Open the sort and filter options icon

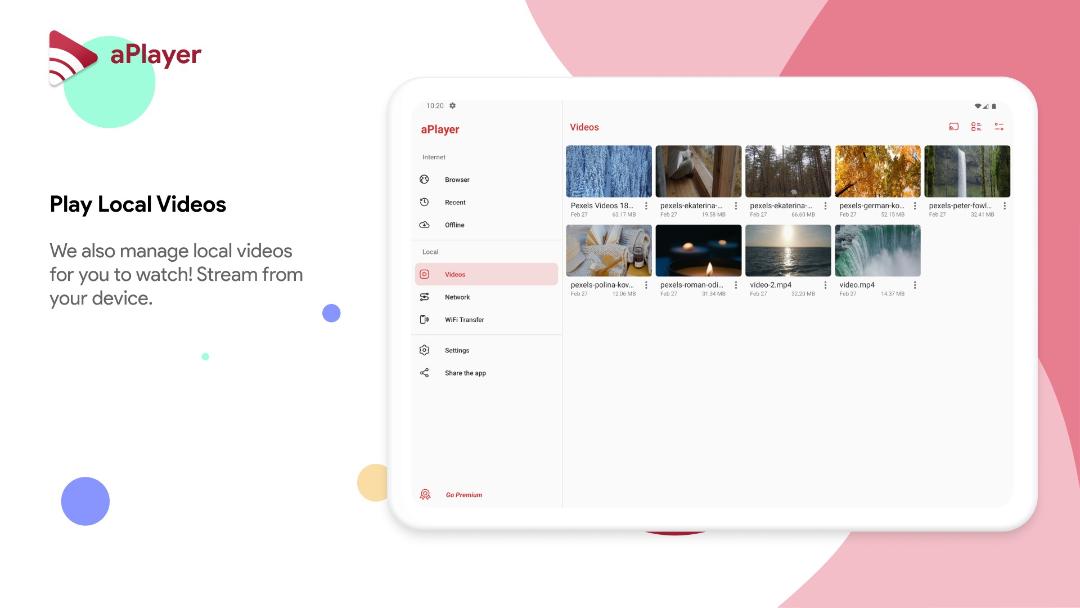[999, 127]
